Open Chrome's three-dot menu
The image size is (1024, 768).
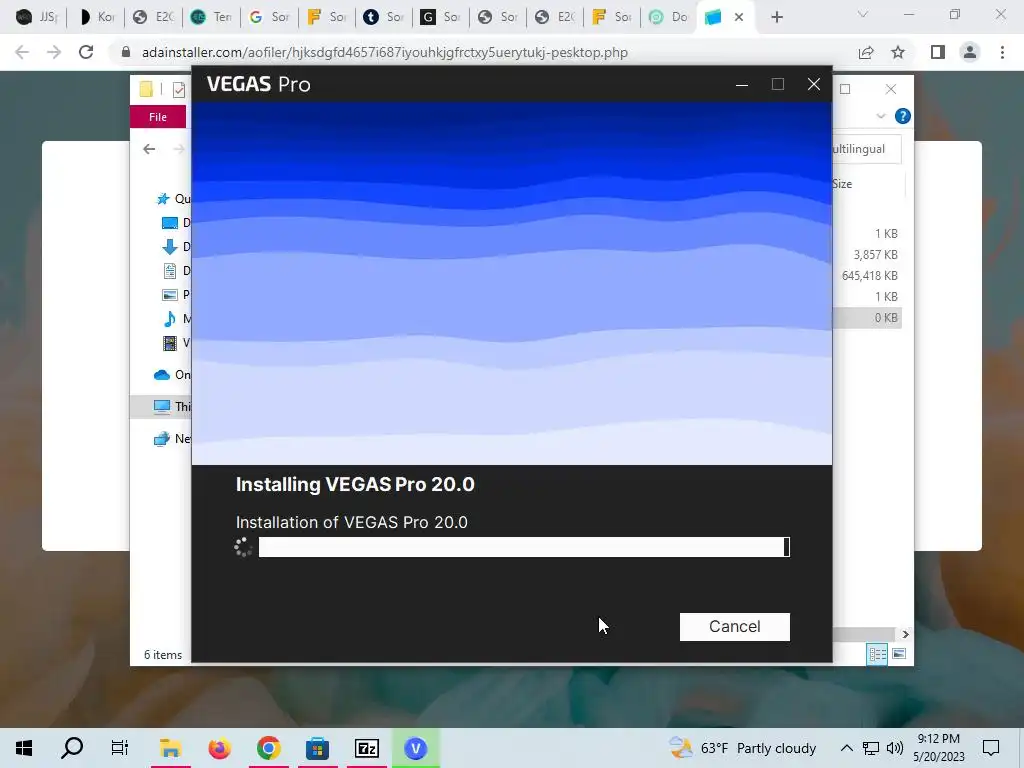[x=1002, y=52]
